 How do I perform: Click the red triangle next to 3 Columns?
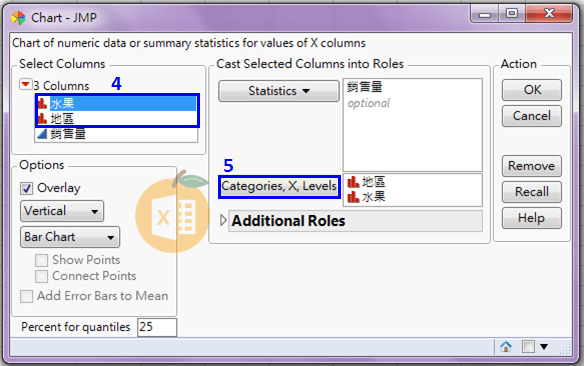(25, 85)
